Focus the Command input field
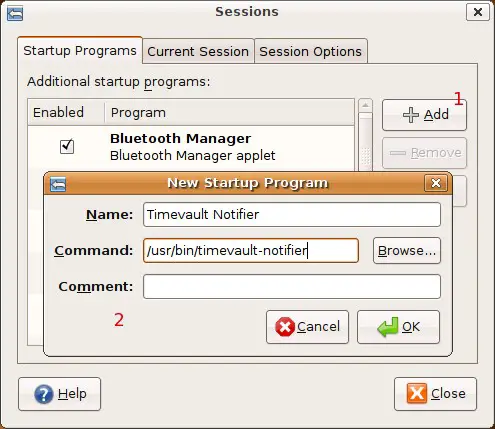This screenshot has height=429, width=495. pyautogui.click(x=251, y=250)
